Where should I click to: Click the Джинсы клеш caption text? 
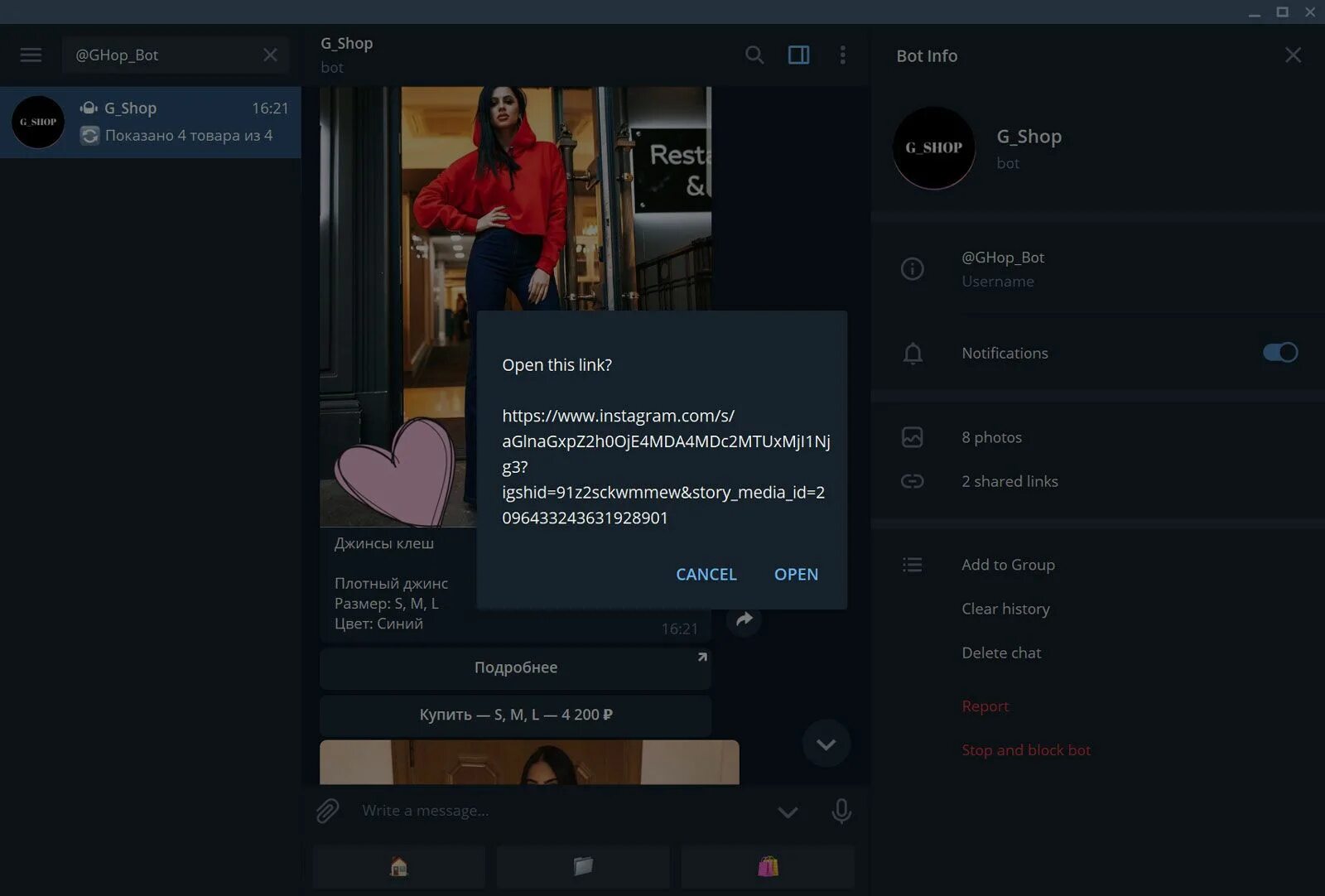coord(383,543)
